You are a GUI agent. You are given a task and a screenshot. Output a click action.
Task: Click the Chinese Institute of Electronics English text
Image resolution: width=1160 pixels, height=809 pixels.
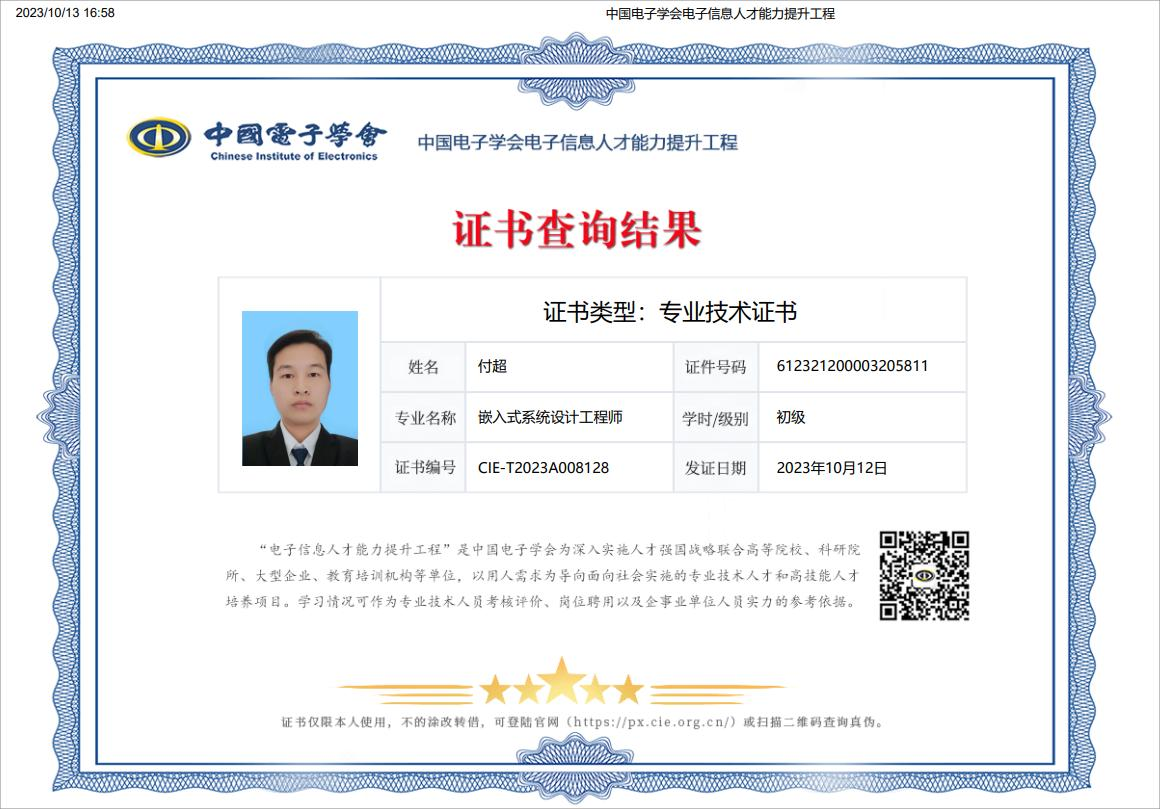pos(294,156)
